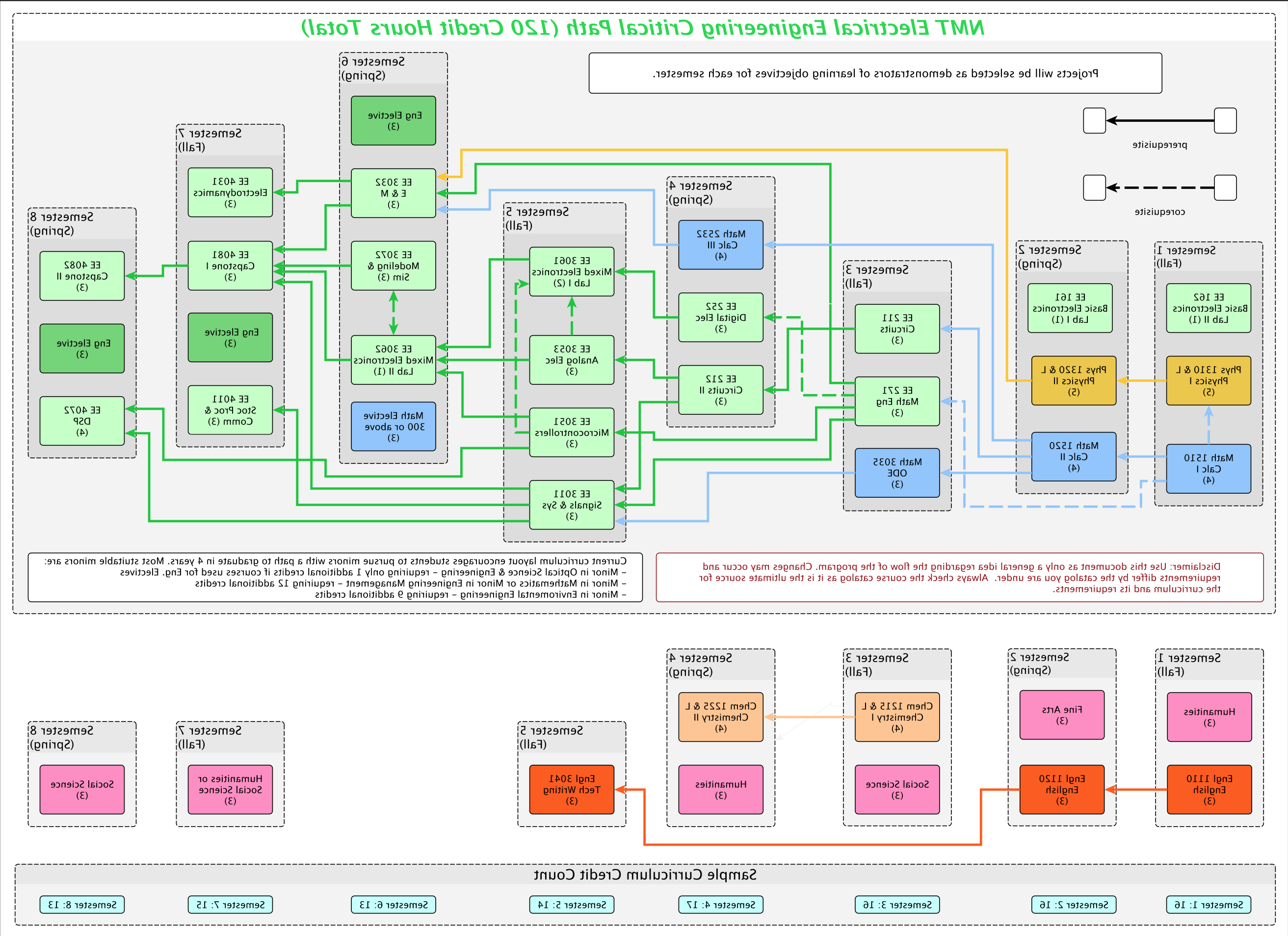The width and height of the screenshot is (1288, 936).
Task: Click Social Science box in lower Semester 8
Action: pos(82,789)
